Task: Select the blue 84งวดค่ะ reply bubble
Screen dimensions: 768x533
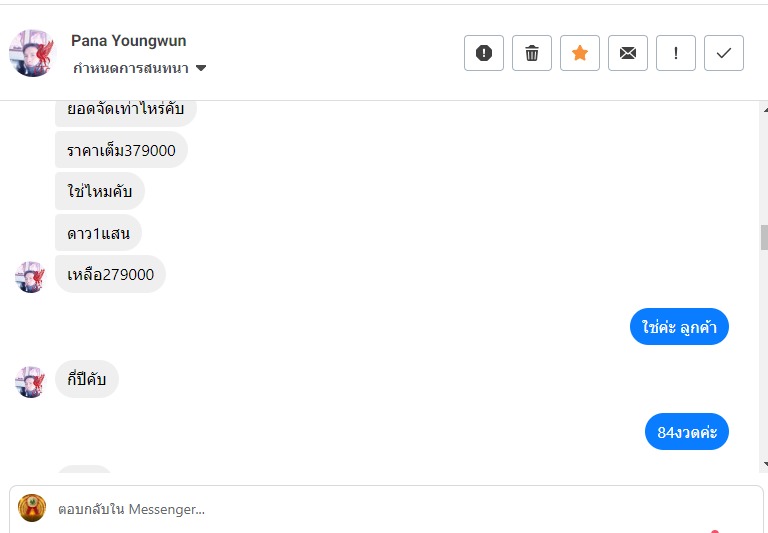Action: (687, 432)
